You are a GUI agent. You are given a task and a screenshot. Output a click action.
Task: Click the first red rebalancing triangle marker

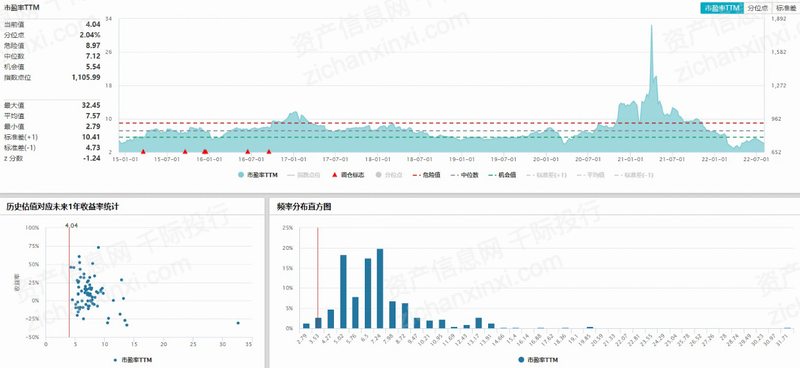point(143,151)
